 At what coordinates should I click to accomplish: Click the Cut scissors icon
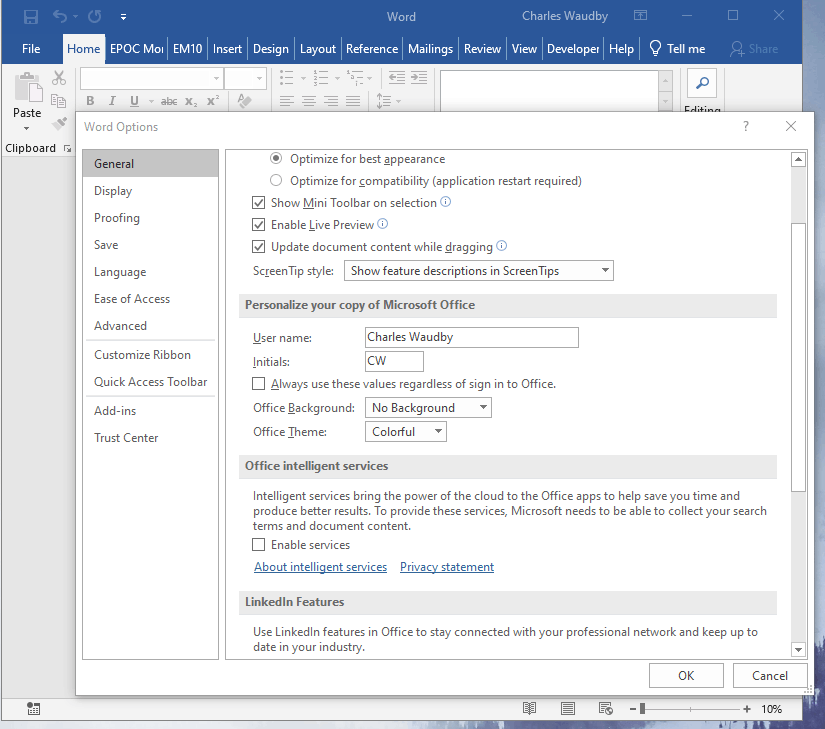(x=59, y=78)
